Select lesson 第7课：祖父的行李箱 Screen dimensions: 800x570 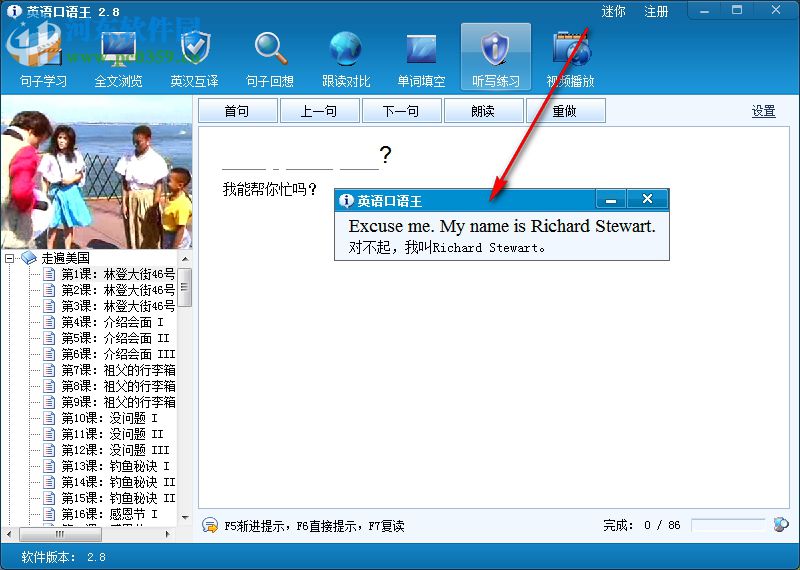pyautogui.click(x=118, y=370)
